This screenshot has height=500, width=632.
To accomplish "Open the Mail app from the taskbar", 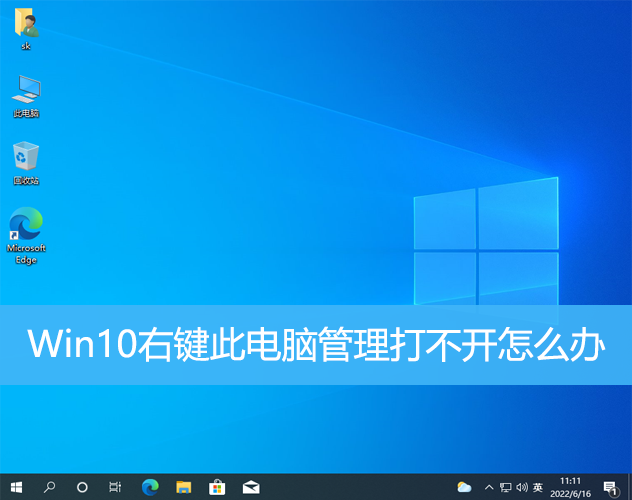I will coord(251,487).
